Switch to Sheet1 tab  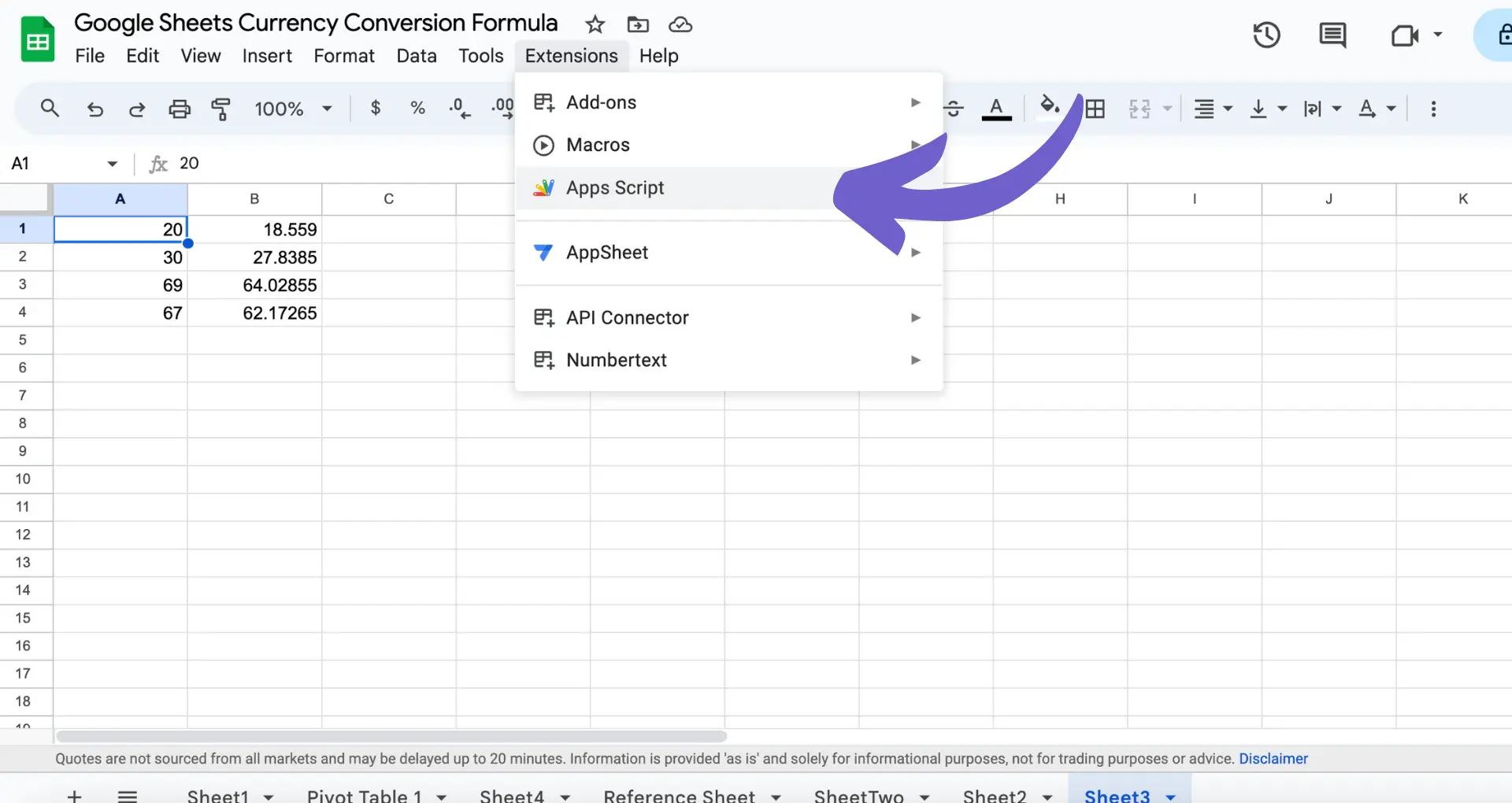pos(217,796)
